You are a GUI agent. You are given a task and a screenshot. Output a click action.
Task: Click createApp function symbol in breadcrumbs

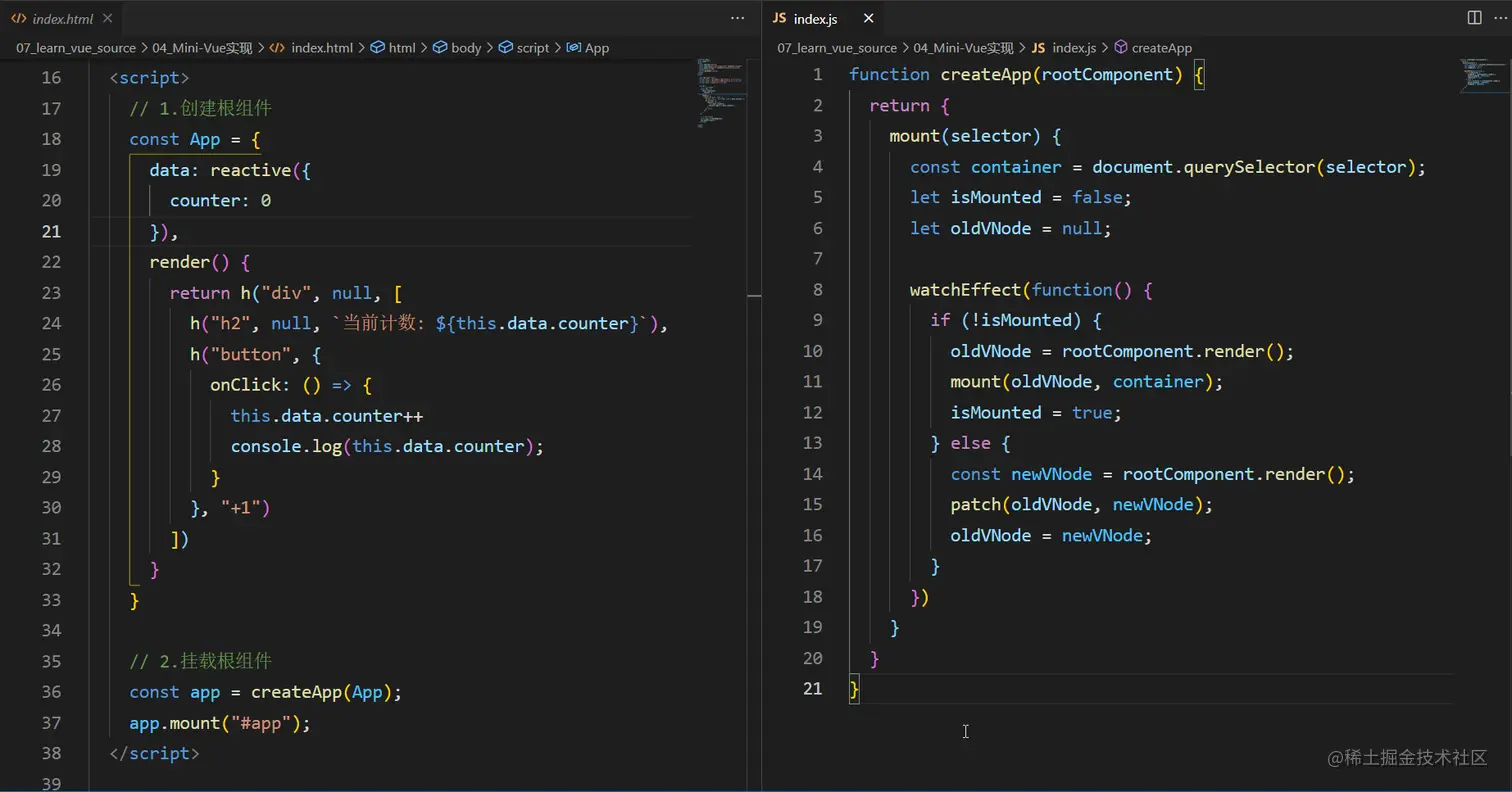point(1161,48)
